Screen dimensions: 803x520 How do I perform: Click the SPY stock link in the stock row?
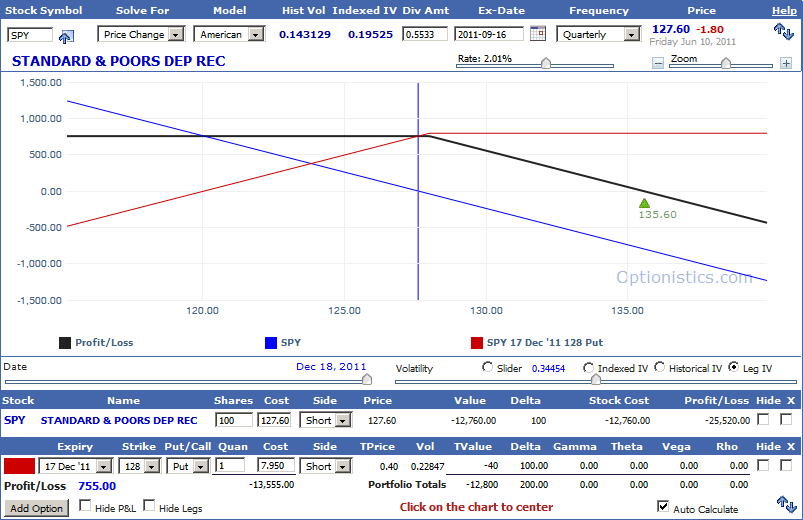pyautogui.click(x=15, y=420)
